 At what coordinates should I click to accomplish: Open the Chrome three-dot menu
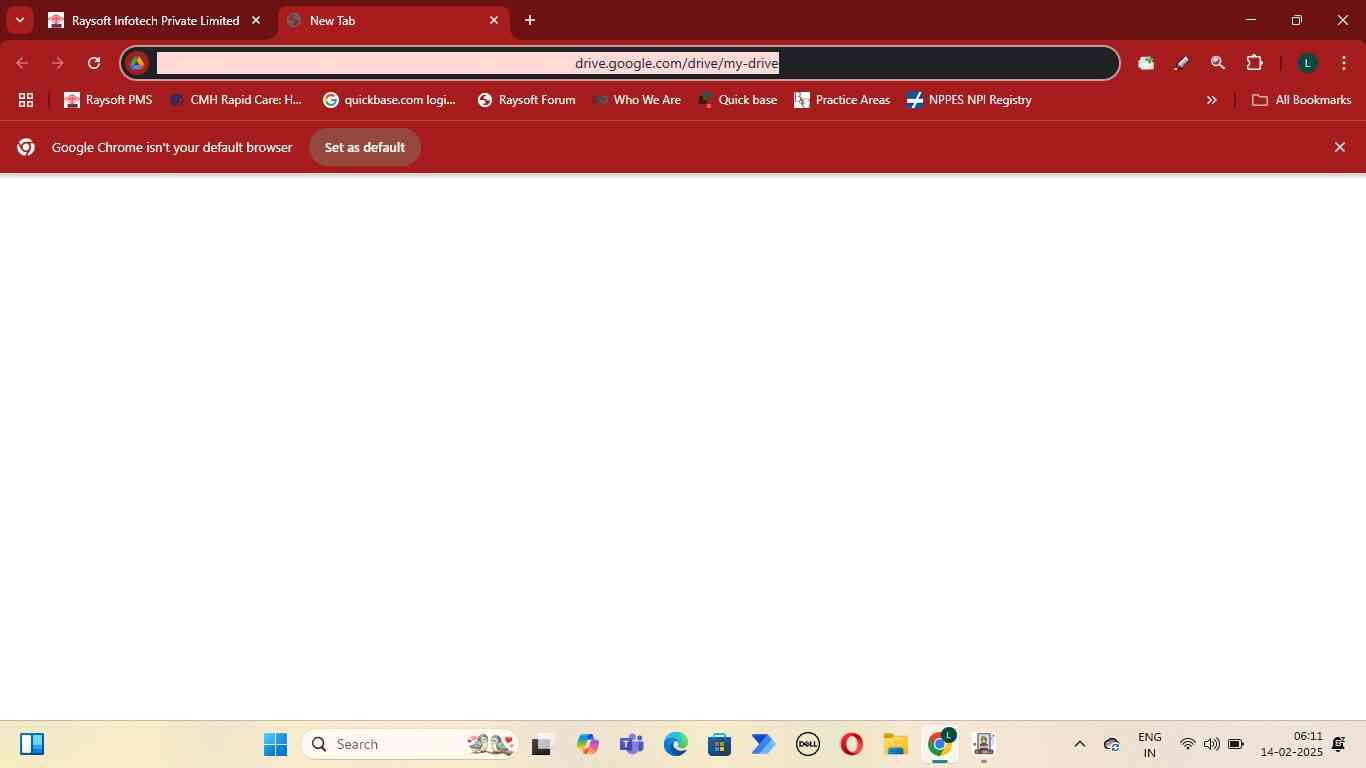click(x=1343, y=63)
